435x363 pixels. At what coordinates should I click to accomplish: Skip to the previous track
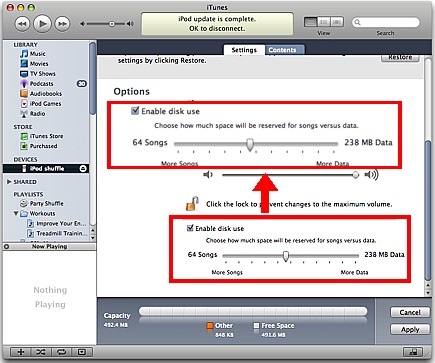coord(23,24)
